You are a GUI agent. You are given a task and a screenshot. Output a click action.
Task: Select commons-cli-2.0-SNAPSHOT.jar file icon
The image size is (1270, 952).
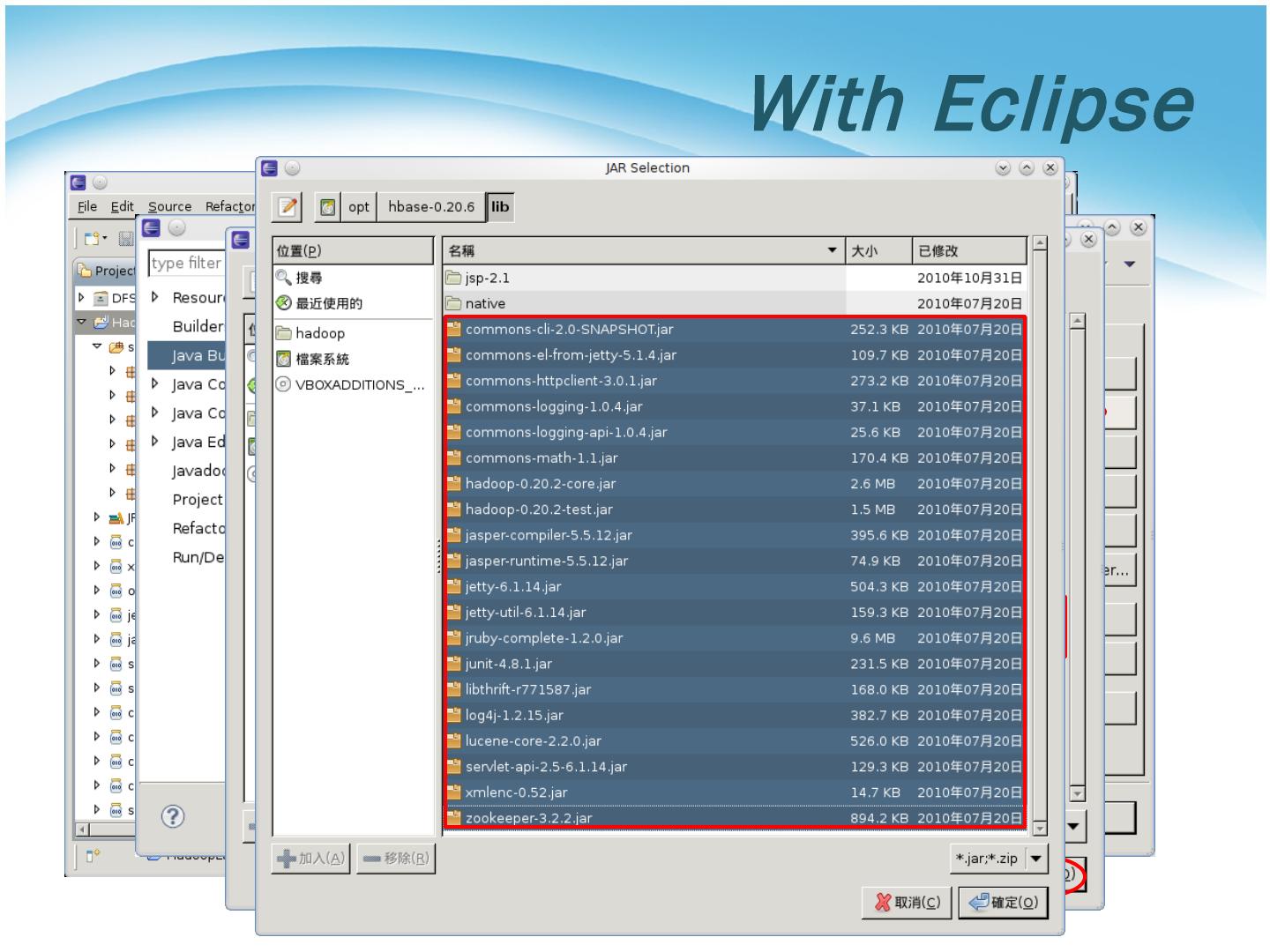(454, 329)
